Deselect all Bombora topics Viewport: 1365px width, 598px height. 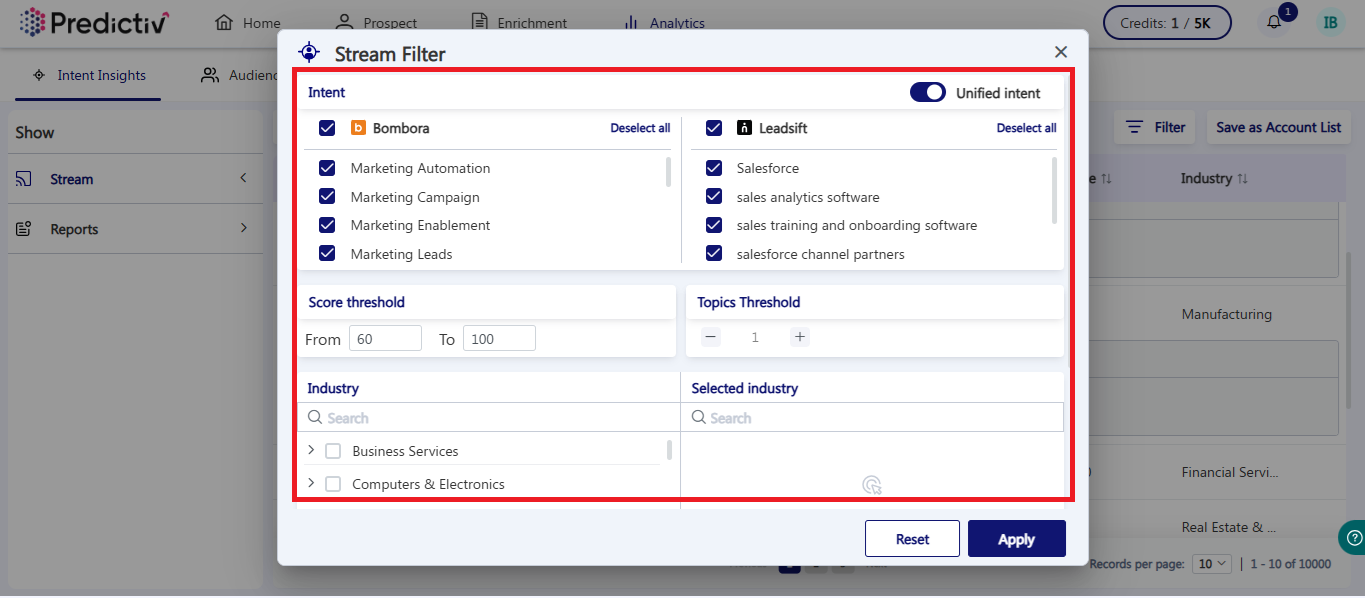(x=640, y=128)
